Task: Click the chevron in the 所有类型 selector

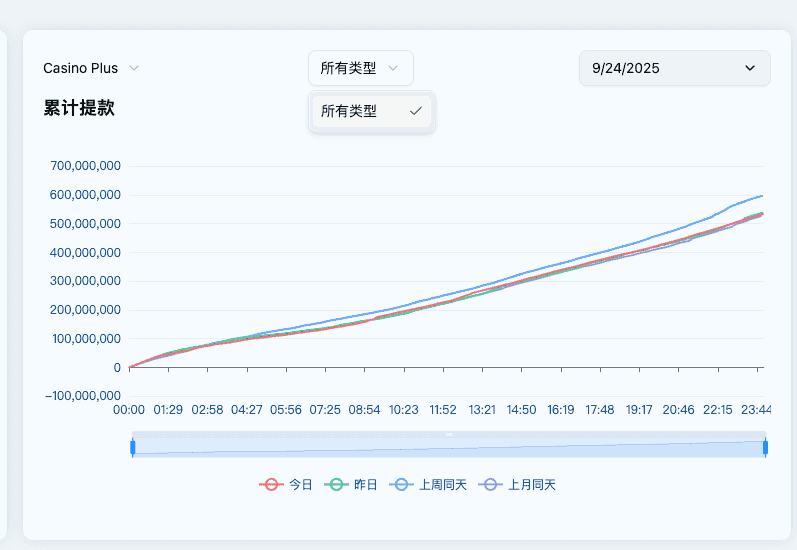Action: coord(393,68)
